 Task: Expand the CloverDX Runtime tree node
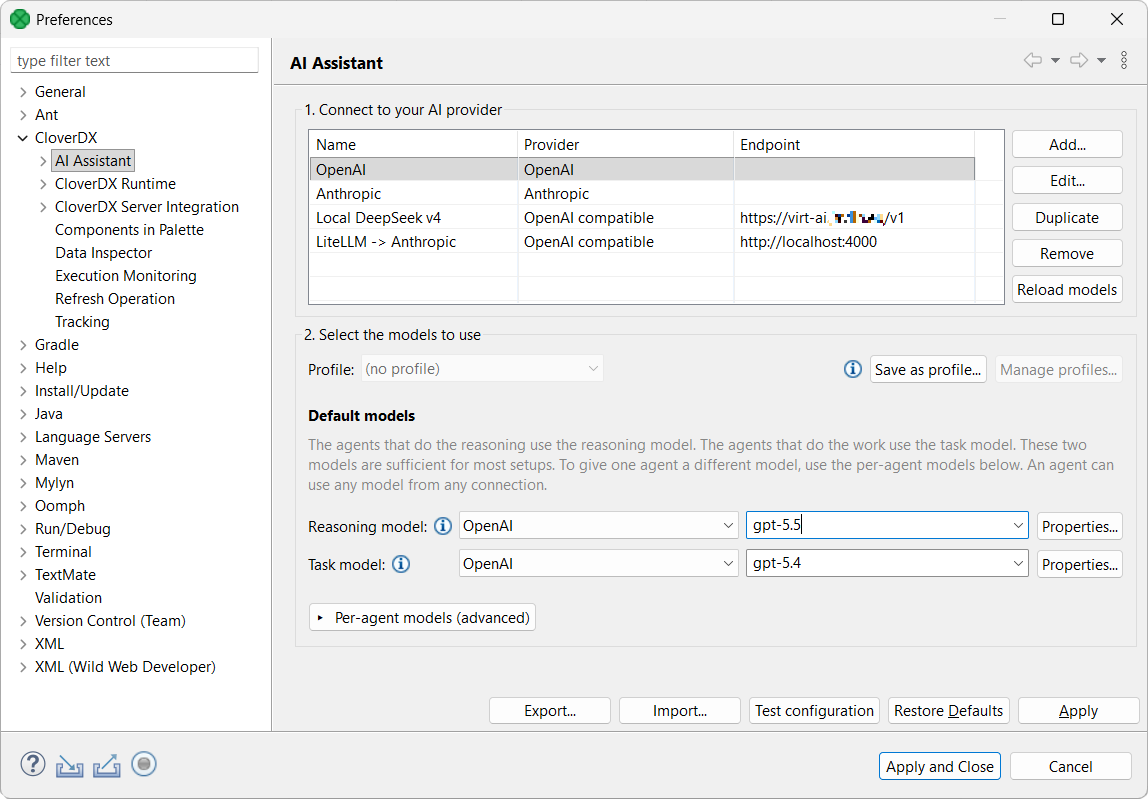(x=43, y=184)
